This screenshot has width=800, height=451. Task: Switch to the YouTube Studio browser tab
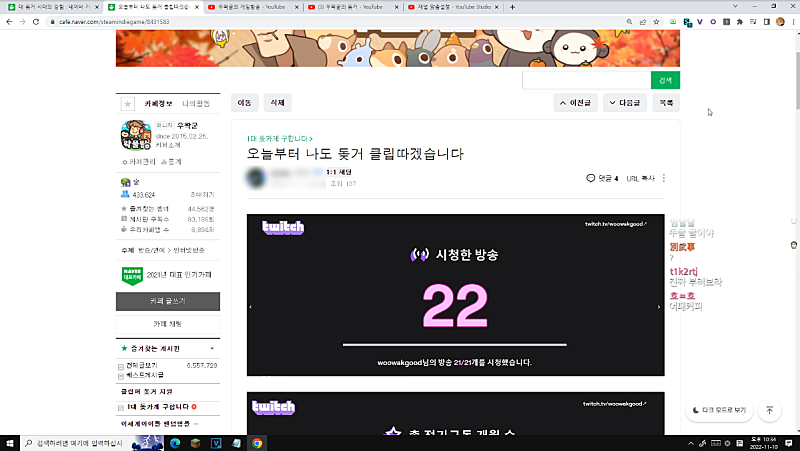(x=454, y=7)
